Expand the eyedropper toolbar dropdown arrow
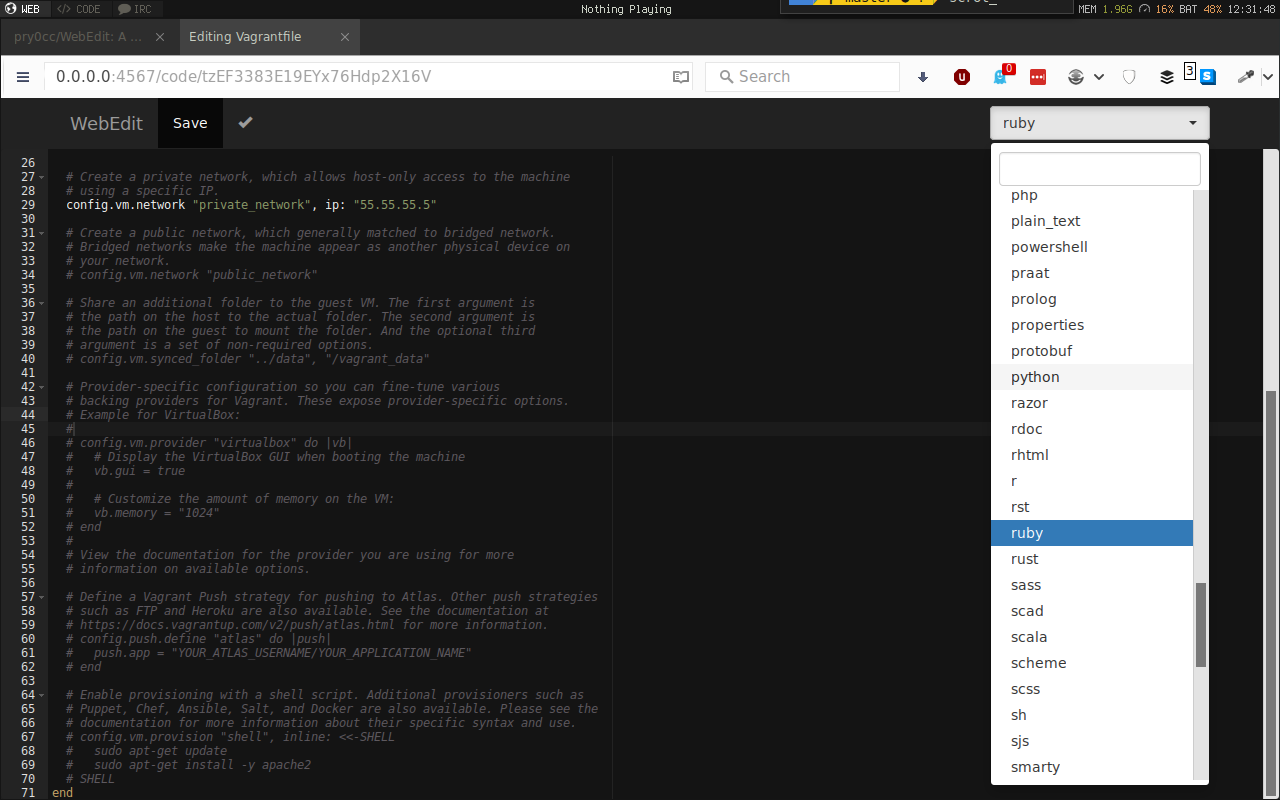 [1268, 77]
